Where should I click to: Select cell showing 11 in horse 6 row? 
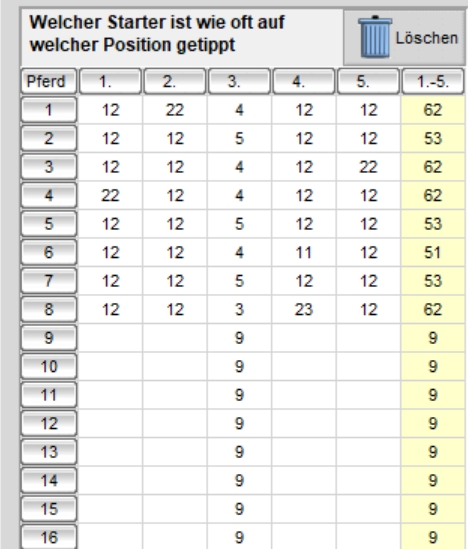(303, 252)
